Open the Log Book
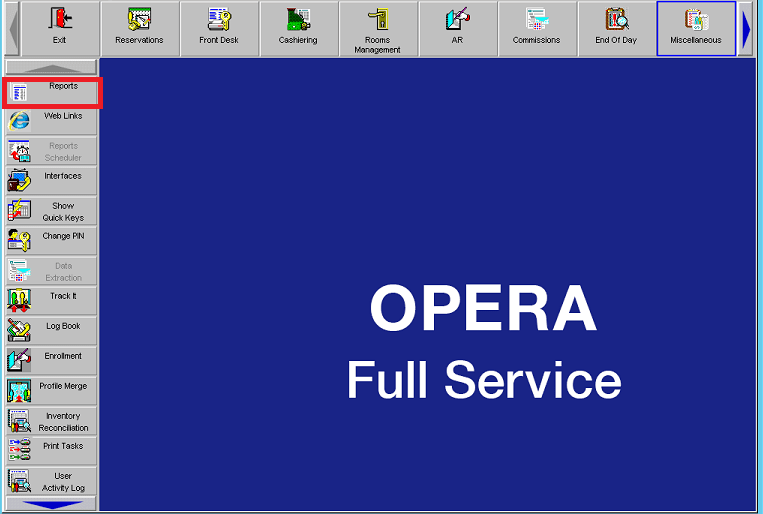The image size is (763, 514). coord(52,332)
